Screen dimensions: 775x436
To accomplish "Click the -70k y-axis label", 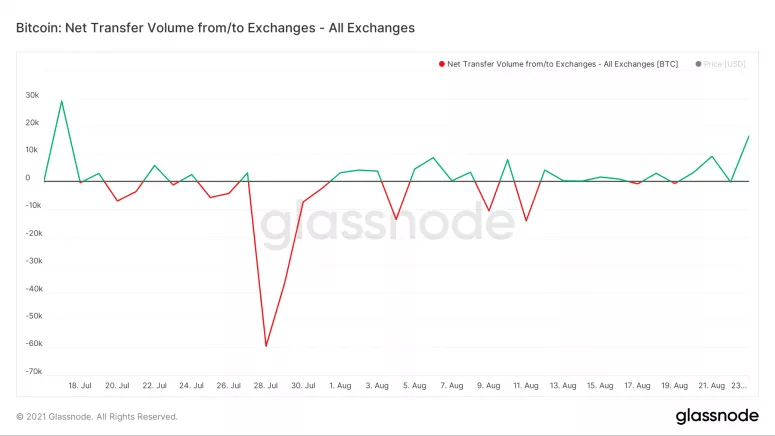I will pyautogui.click(x=32, y=371).
